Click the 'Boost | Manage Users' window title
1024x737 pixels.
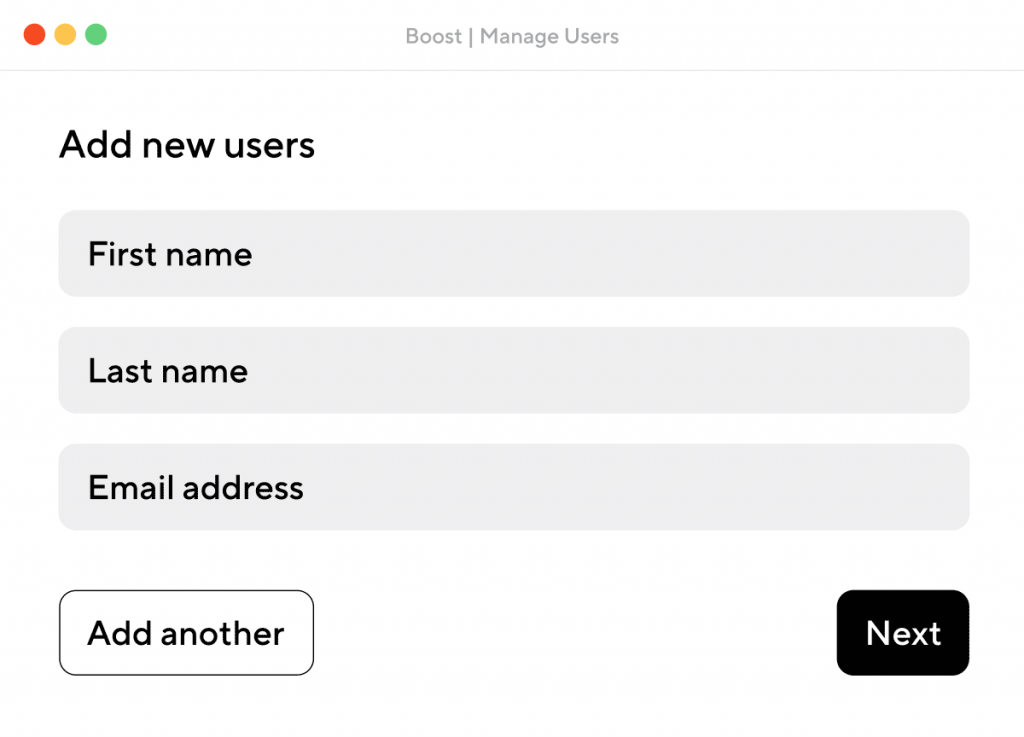point(512,37)
